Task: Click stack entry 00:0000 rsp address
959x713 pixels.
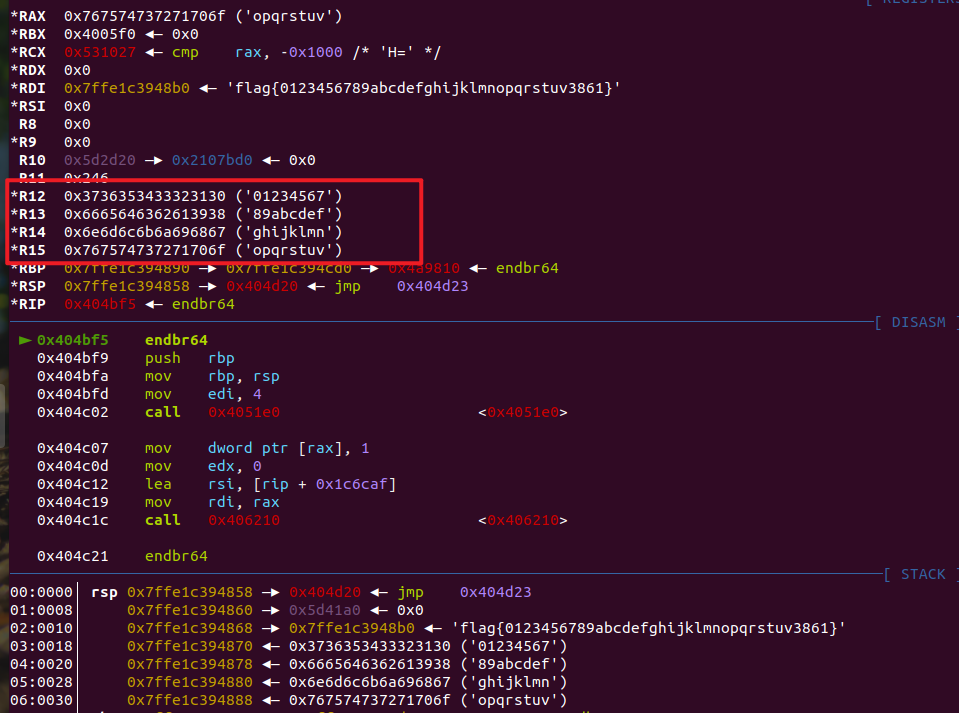Action: [x=190, y=592]
